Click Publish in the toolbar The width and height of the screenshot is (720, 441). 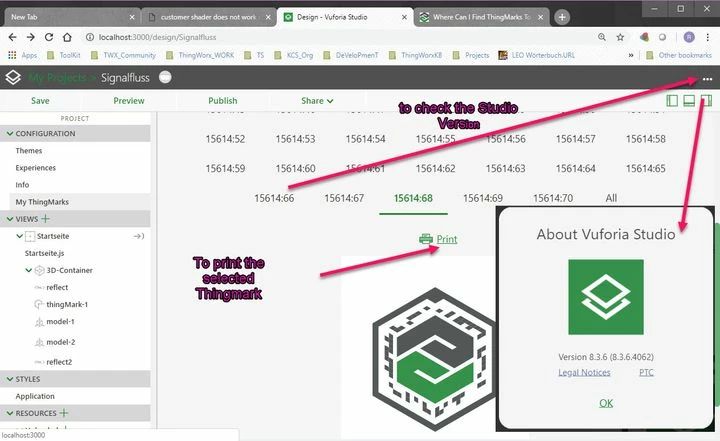coord(223,101)
